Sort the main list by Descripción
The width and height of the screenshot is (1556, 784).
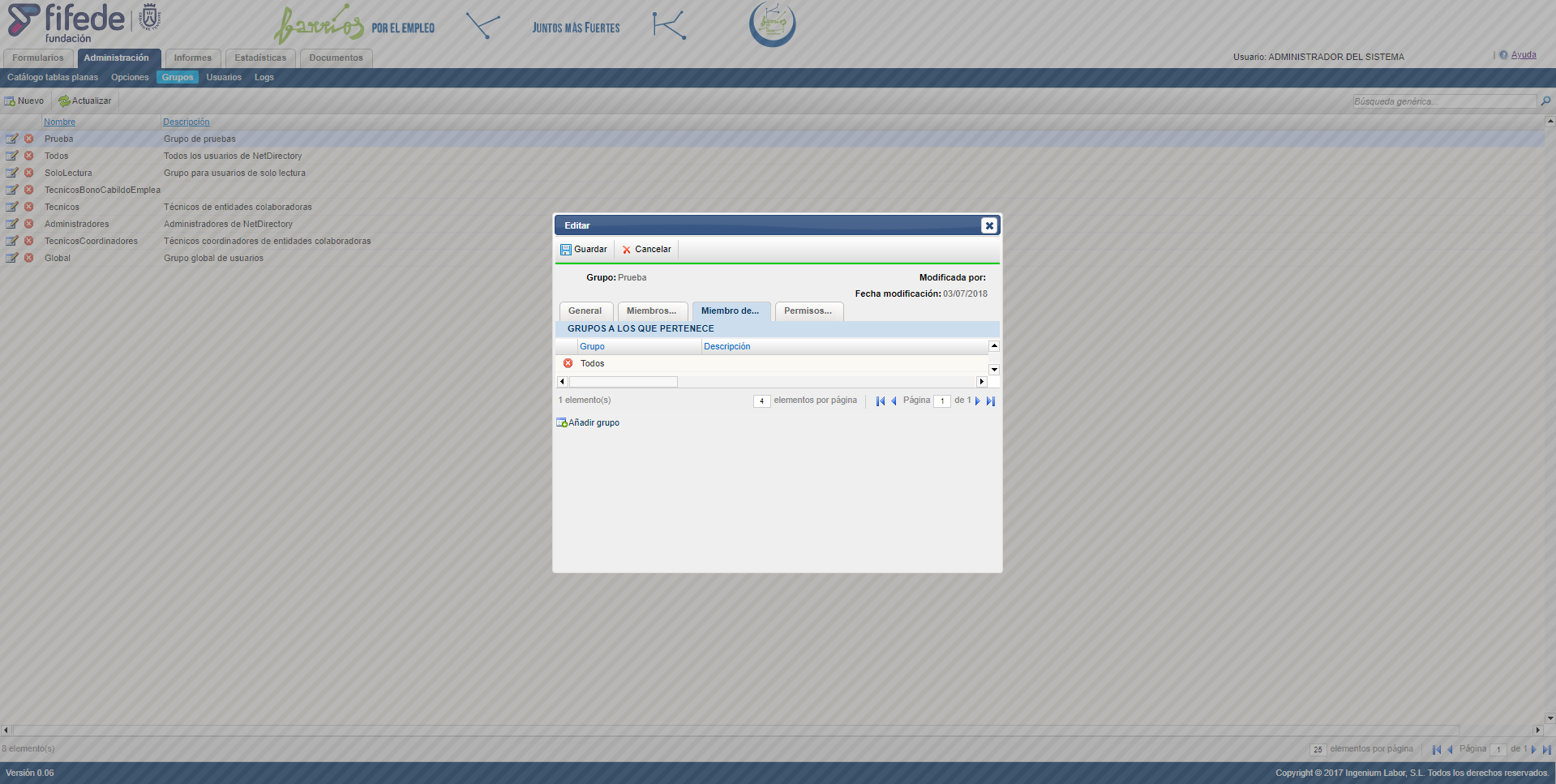pyautogui.click(x=186, y=122)
